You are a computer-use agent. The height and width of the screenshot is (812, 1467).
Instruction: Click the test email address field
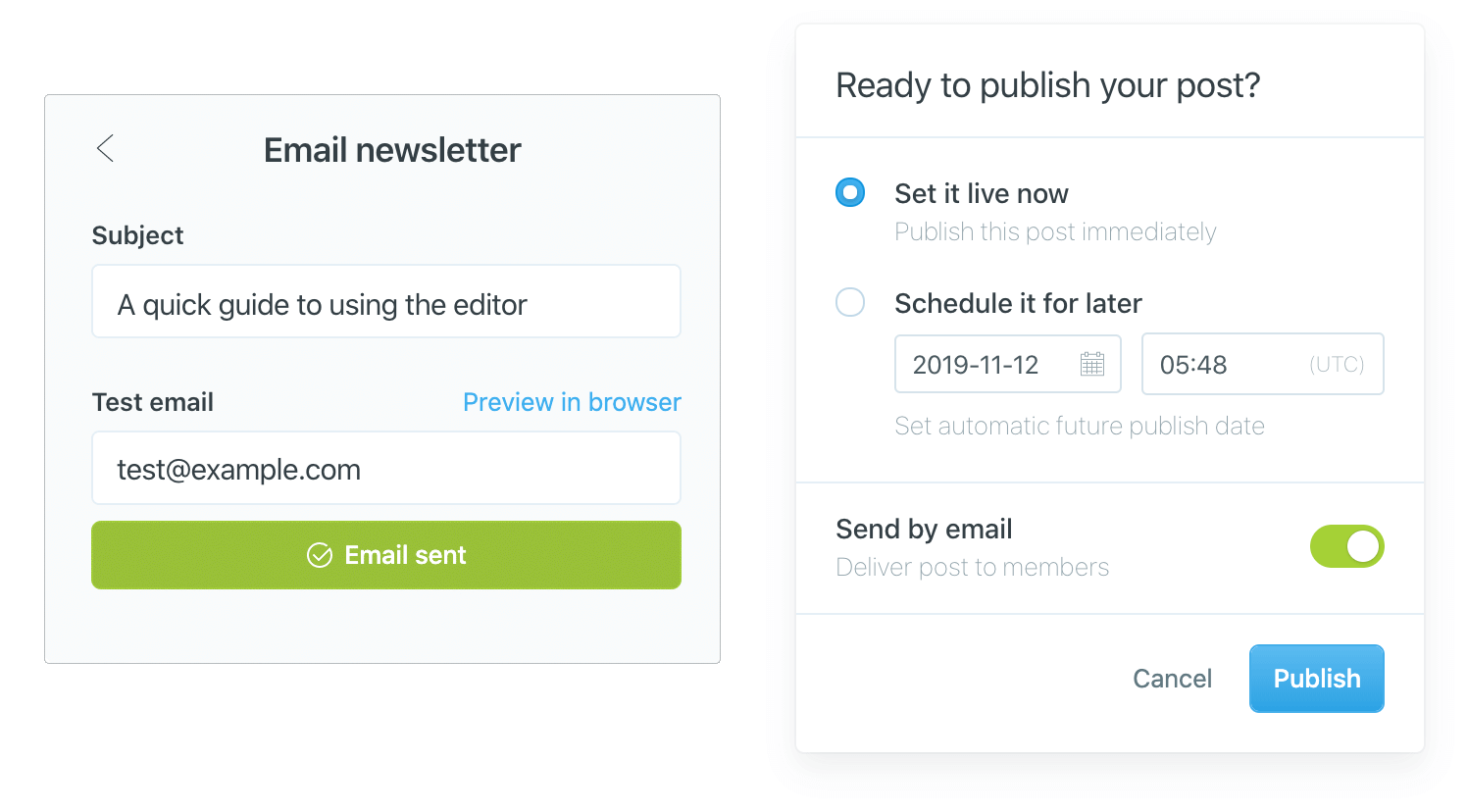[385, 468]
